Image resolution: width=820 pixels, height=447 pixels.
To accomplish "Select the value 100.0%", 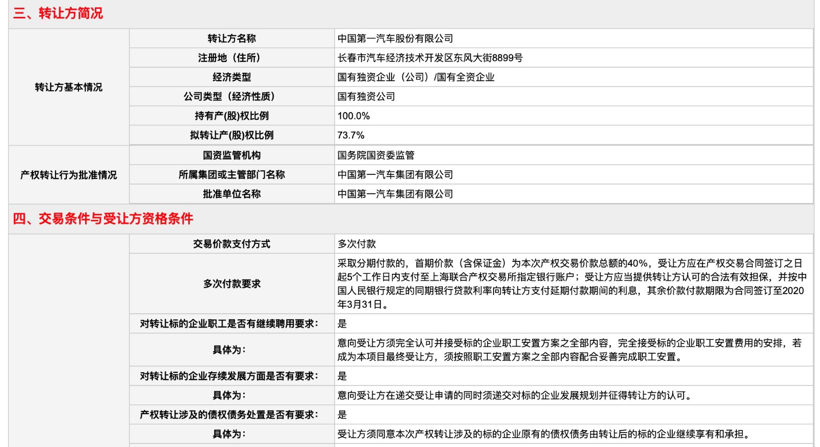I will pyautogui.click(x=354, y=116).
